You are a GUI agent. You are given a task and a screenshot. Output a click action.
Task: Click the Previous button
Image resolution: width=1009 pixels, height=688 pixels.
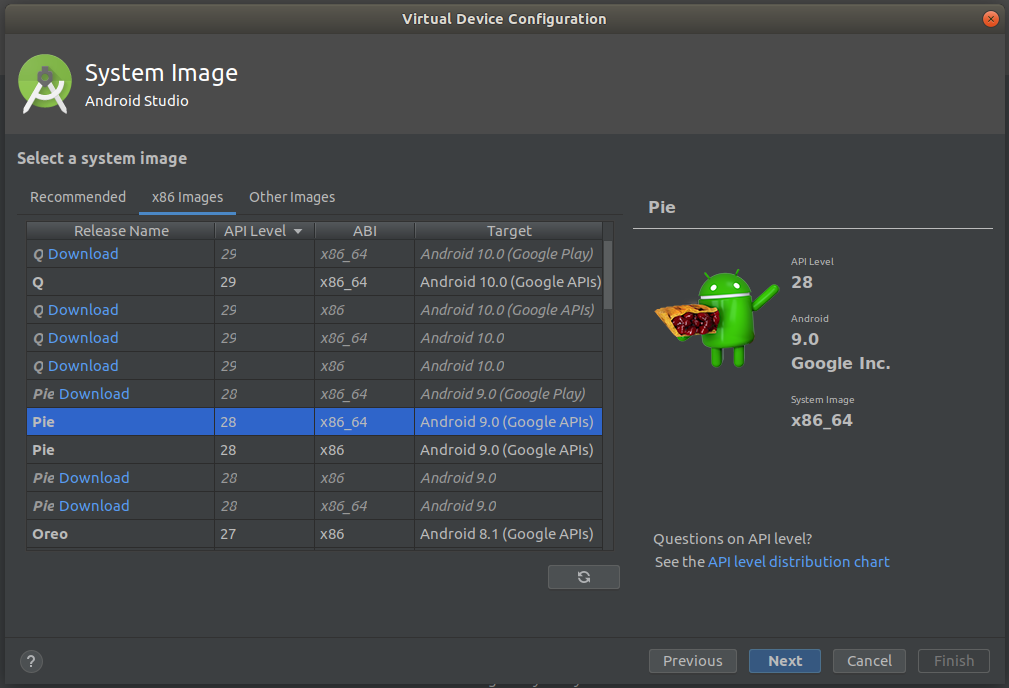click(x=692, y=661)
